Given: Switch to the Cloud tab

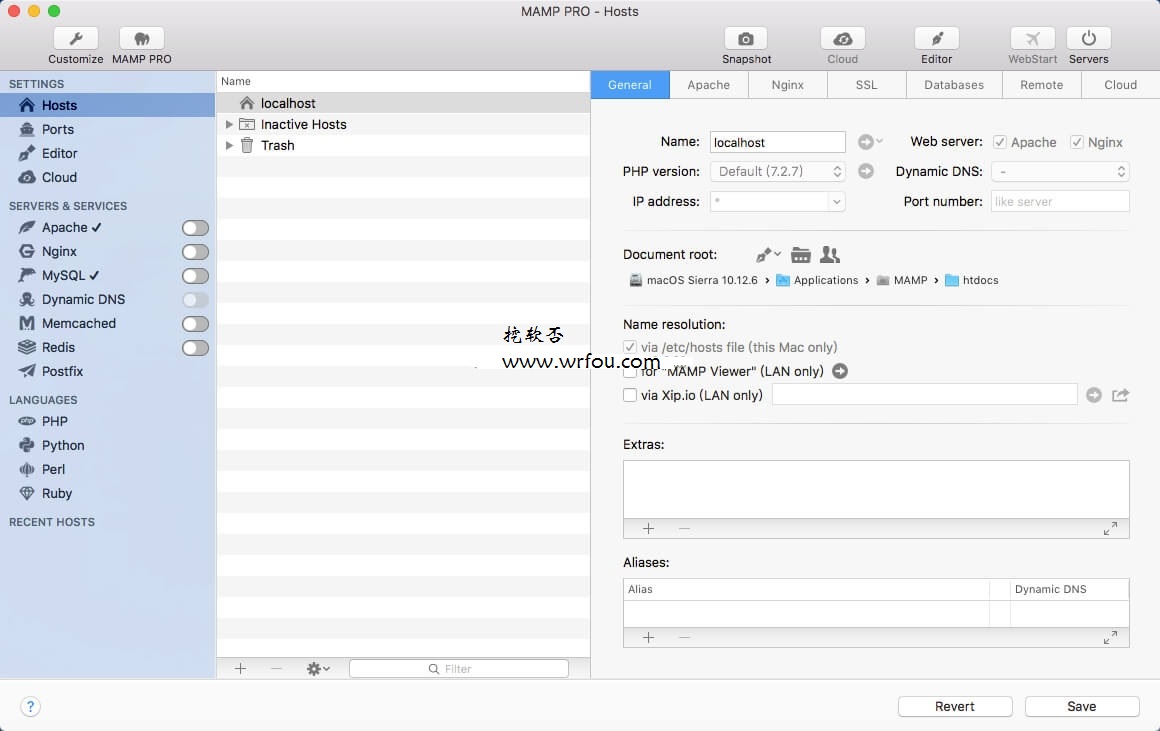Looking at the screenshot, I should (1121, 85).
